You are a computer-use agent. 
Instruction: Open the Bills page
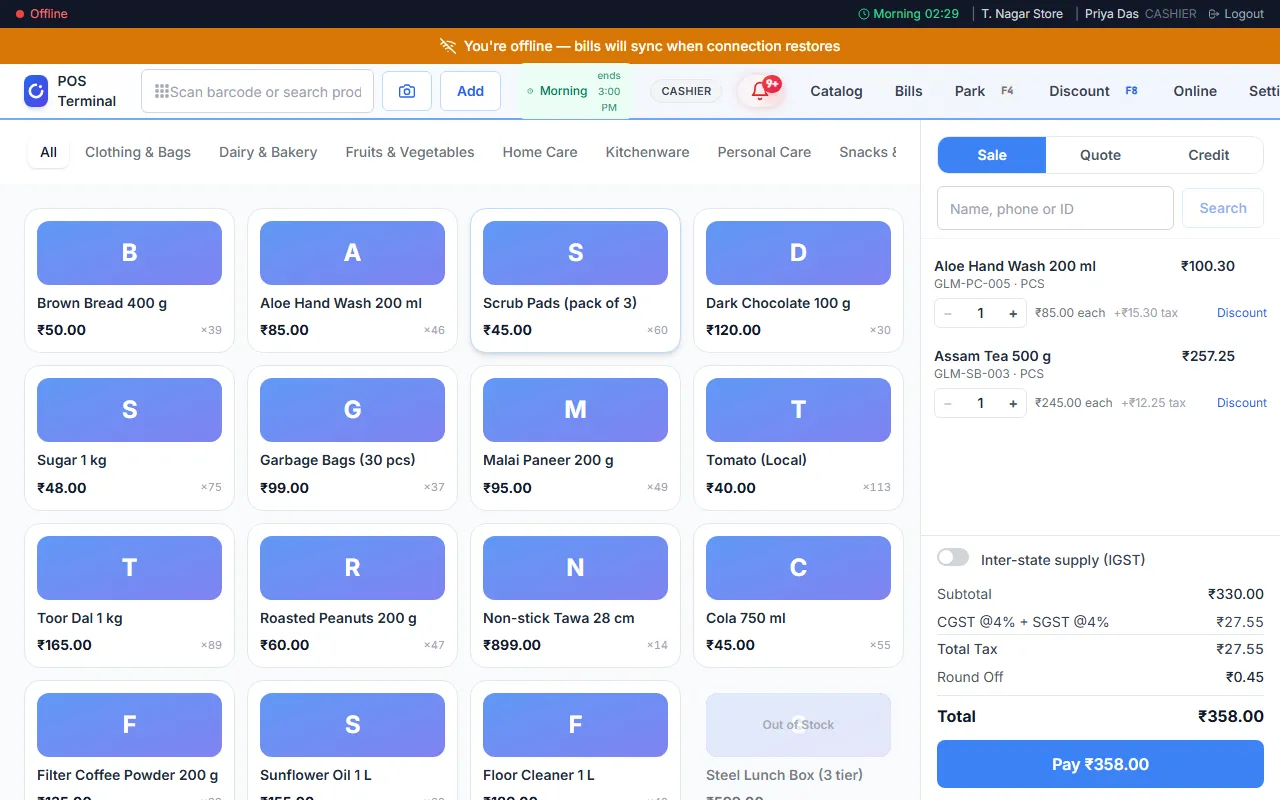tap(909, 91)
